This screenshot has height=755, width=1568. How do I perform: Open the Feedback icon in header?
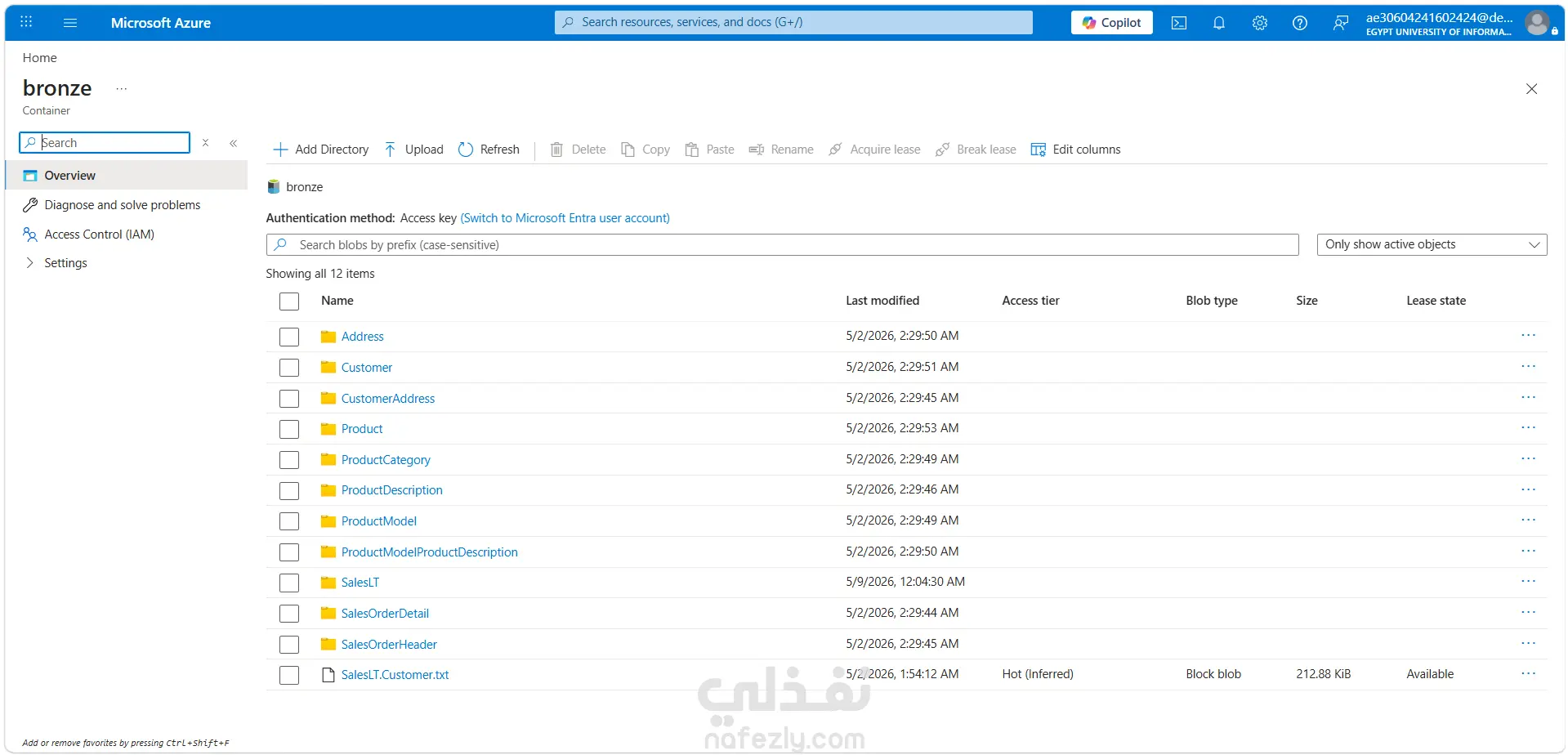[x=1340, y=23]
